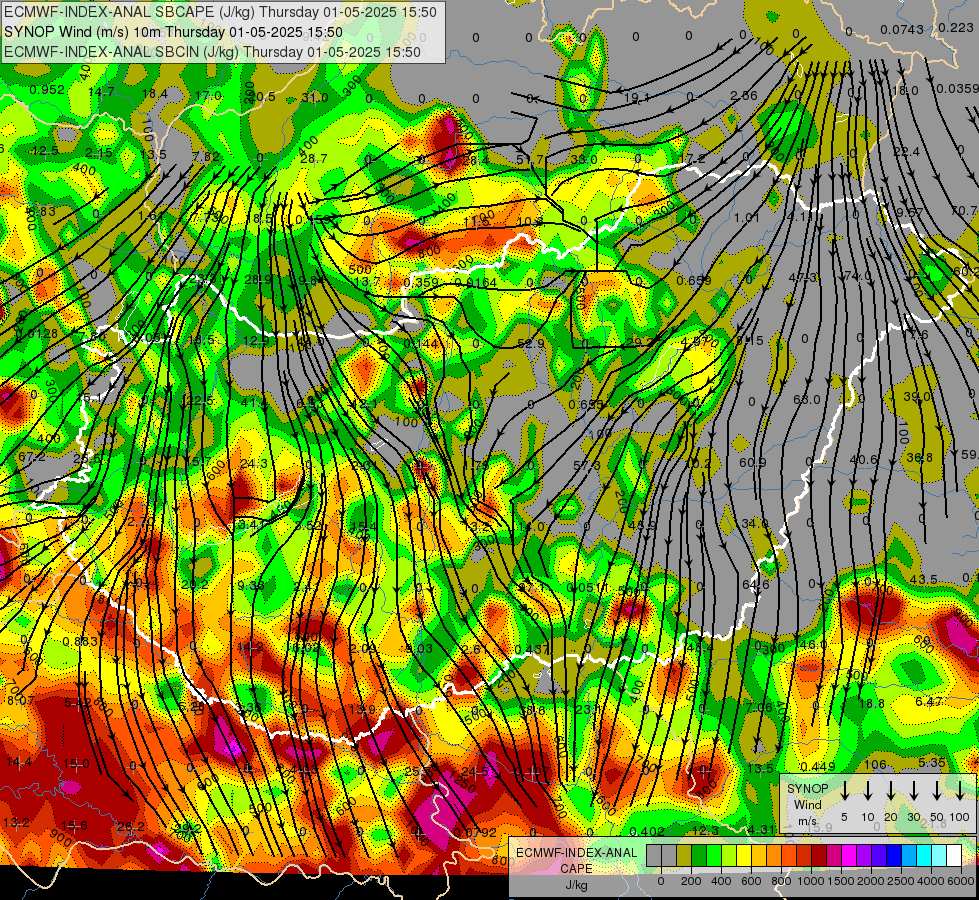The width and height of the screenshot is (979, 900).
Task: Click the wind arrow above 30 m/s
Action: tap(914, 791)
